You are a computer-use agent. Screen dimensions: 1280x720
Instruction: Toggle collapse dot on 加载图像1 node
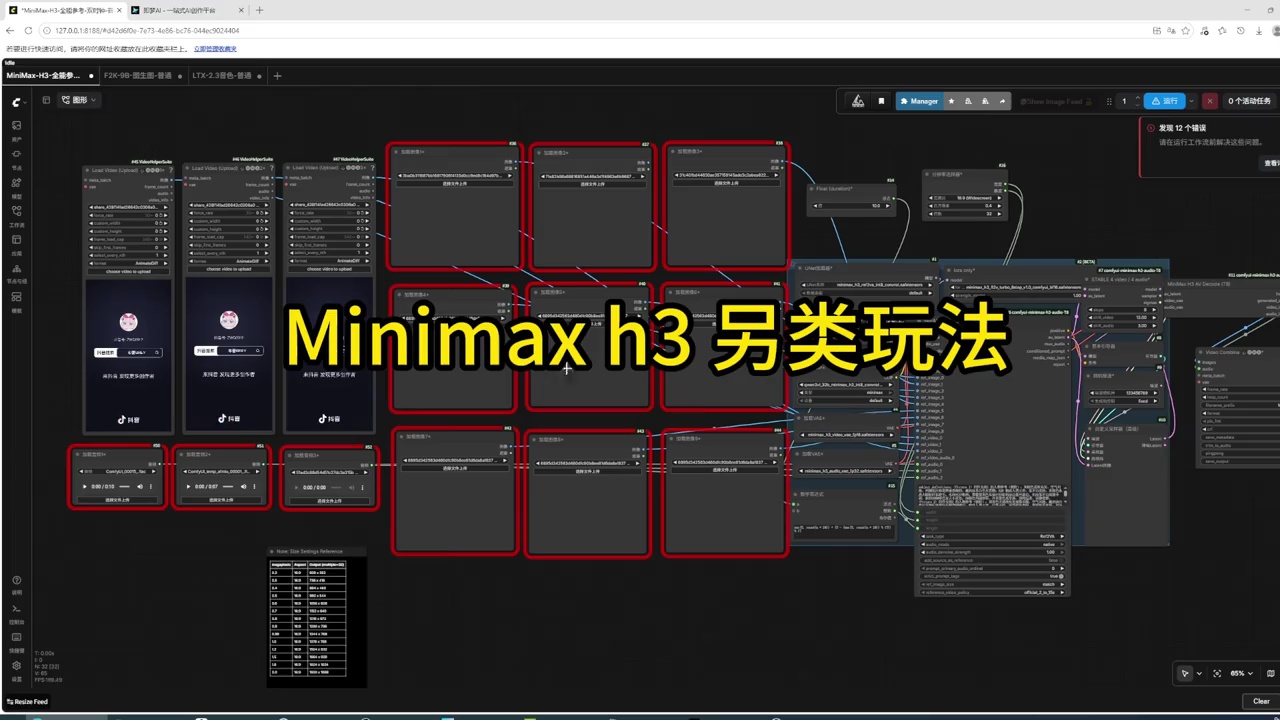[396, 152]
